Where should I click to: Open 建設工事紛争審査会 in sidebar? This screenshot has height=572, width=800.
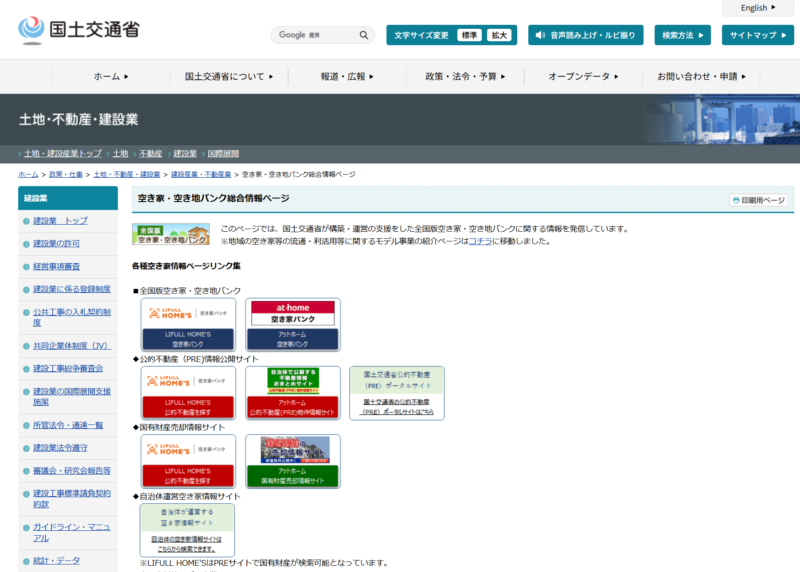tap(68, 368)
